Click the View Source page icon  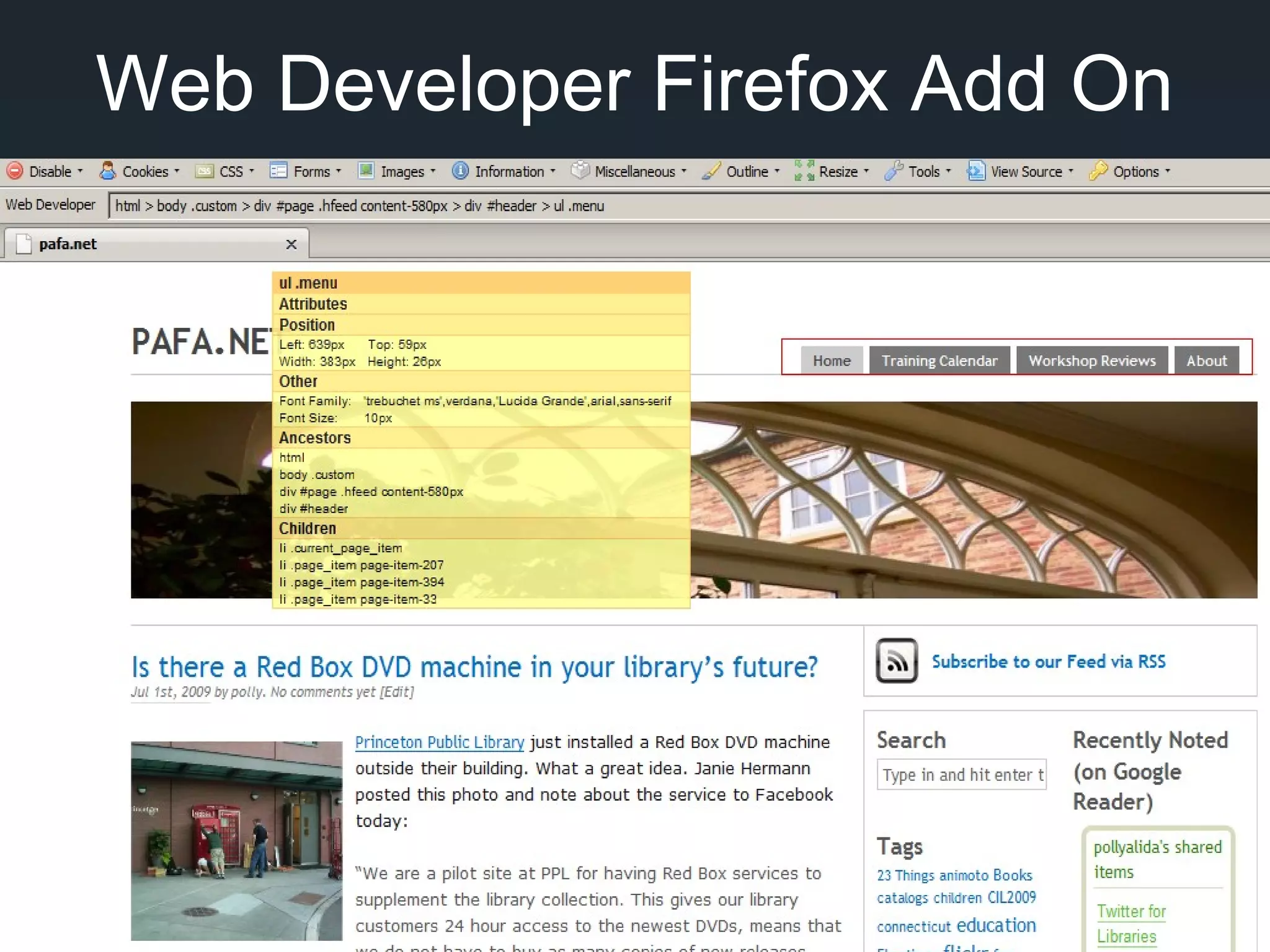(x=976, y=171)
